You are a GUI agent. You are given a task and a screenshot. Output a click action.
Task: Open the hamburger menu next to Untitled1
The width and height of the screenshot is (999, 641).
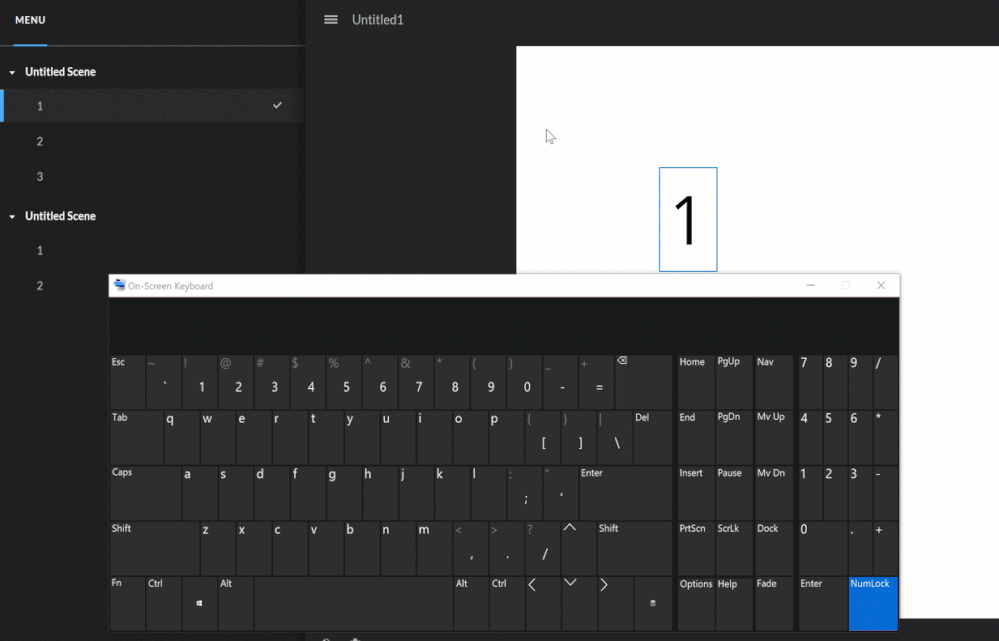pyautogui.click(x=331, y=20)
